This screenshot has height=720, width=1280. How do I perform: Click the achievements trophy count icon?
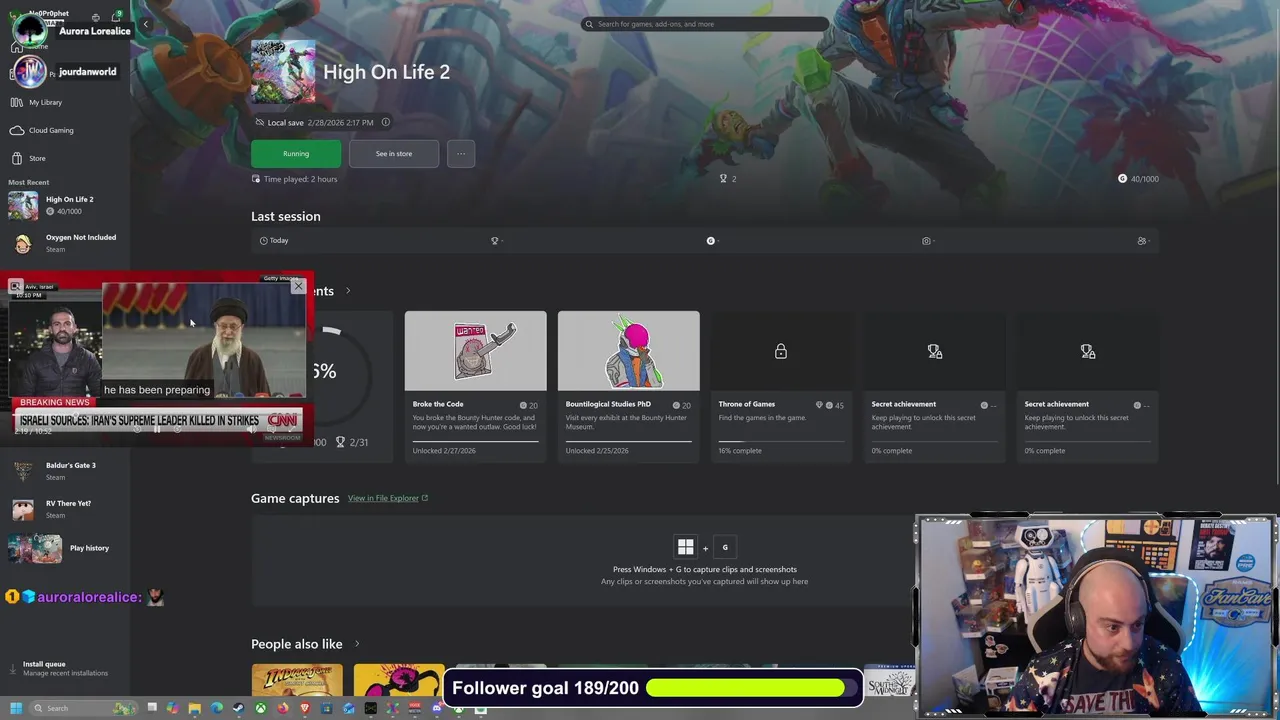(723, 179)
